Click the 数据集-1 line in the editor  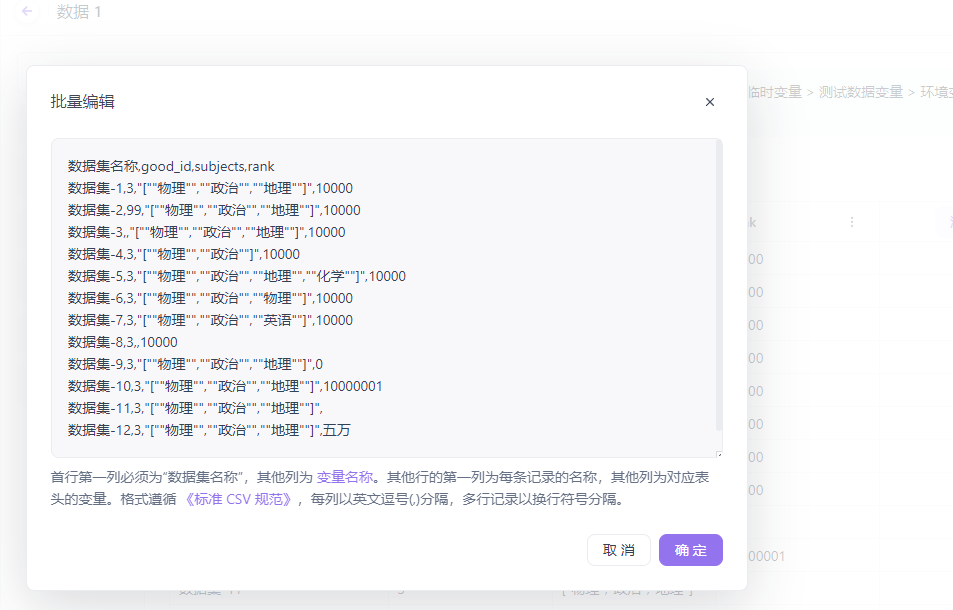click(210, 188)
